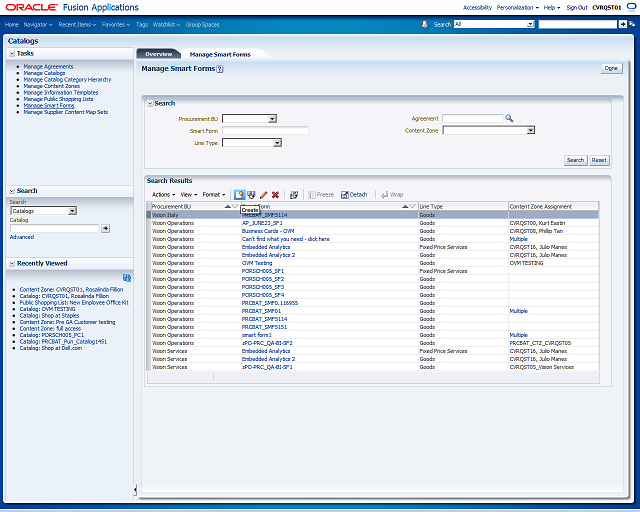Image resolution: width=640 pixels, height=512 pixels.
Task: Sort Procurement BU column ascending
Action: click(x=228, y=207)
